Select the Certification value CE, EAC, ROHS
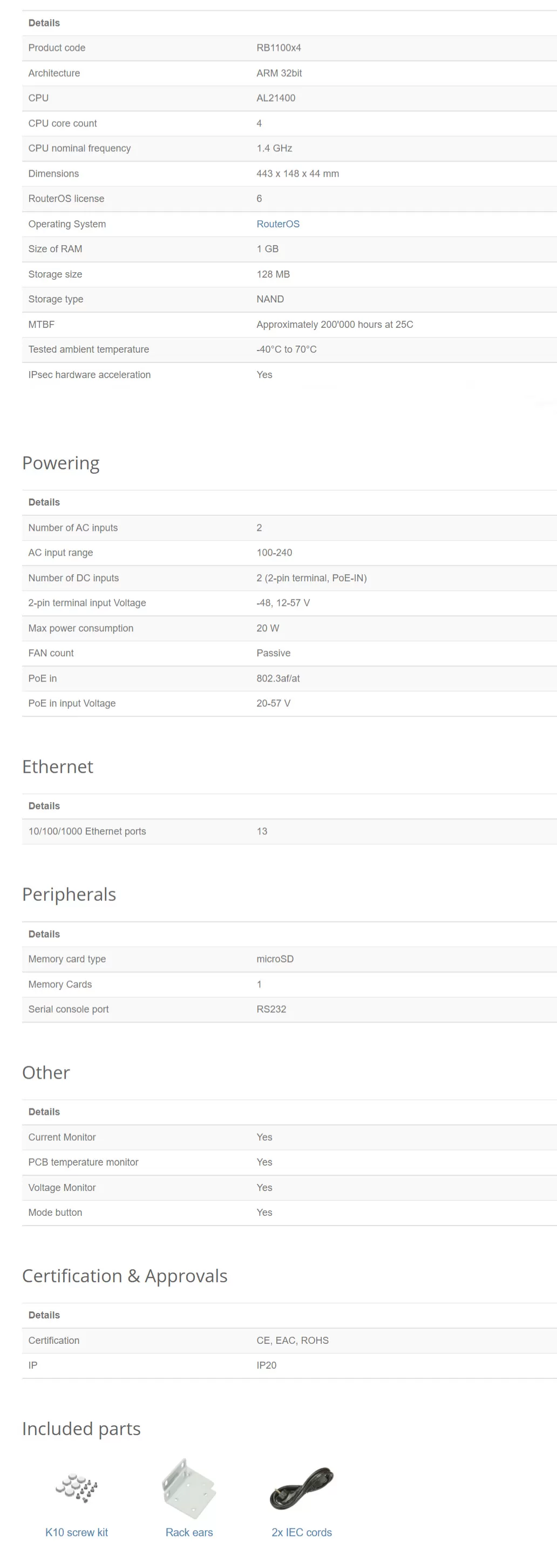 (x=293, y=1340)
